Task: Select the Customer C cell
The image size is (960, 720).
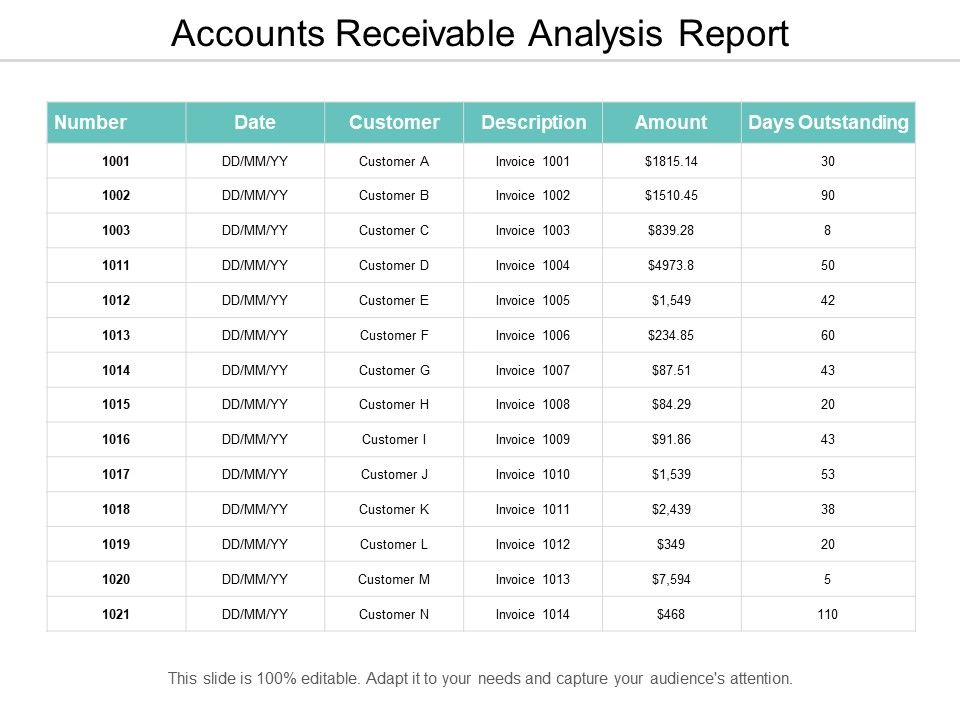Action: click(x=394, y=230)
